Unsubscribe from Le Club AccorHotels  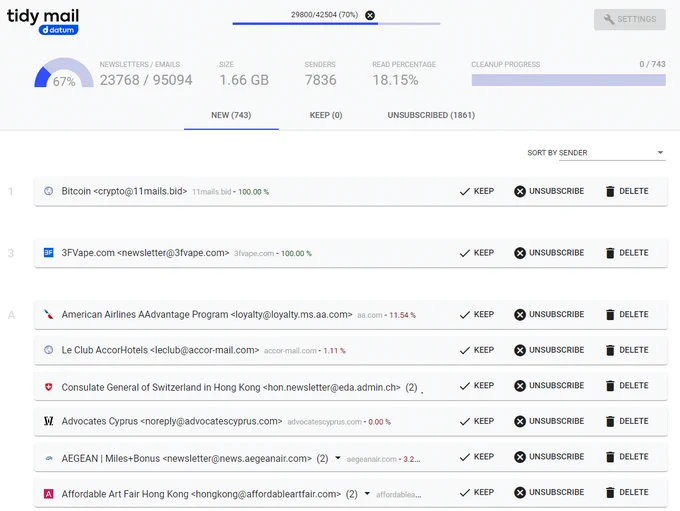(x=549, y=350)
